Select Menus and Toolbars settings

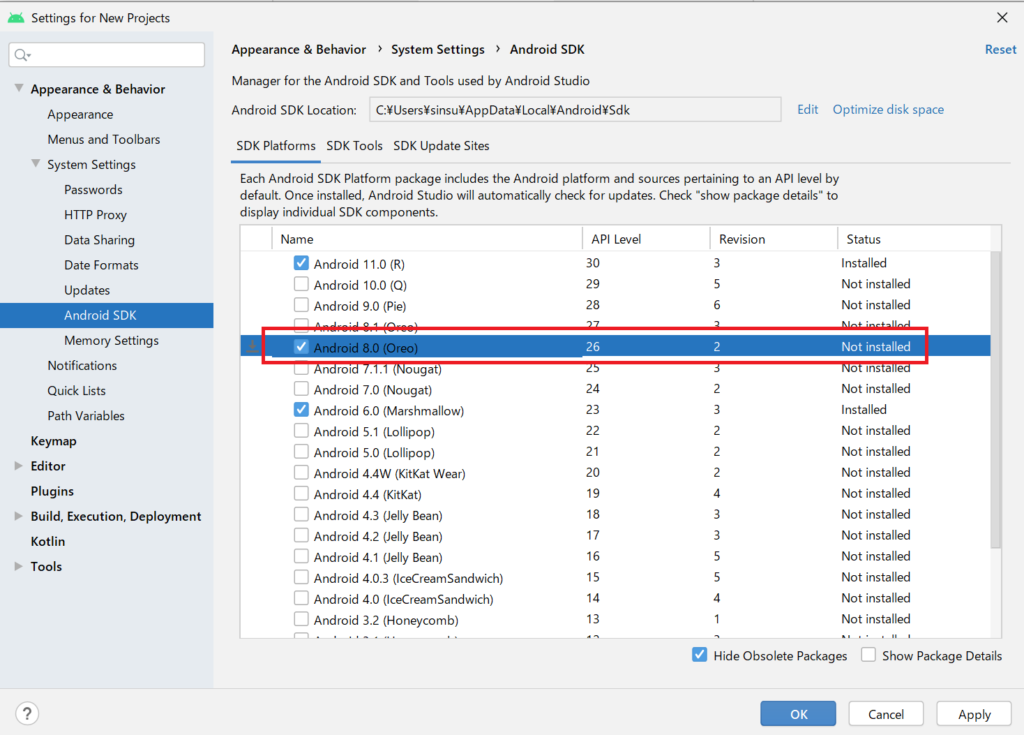pyautogui.click(x=103, y=139)
